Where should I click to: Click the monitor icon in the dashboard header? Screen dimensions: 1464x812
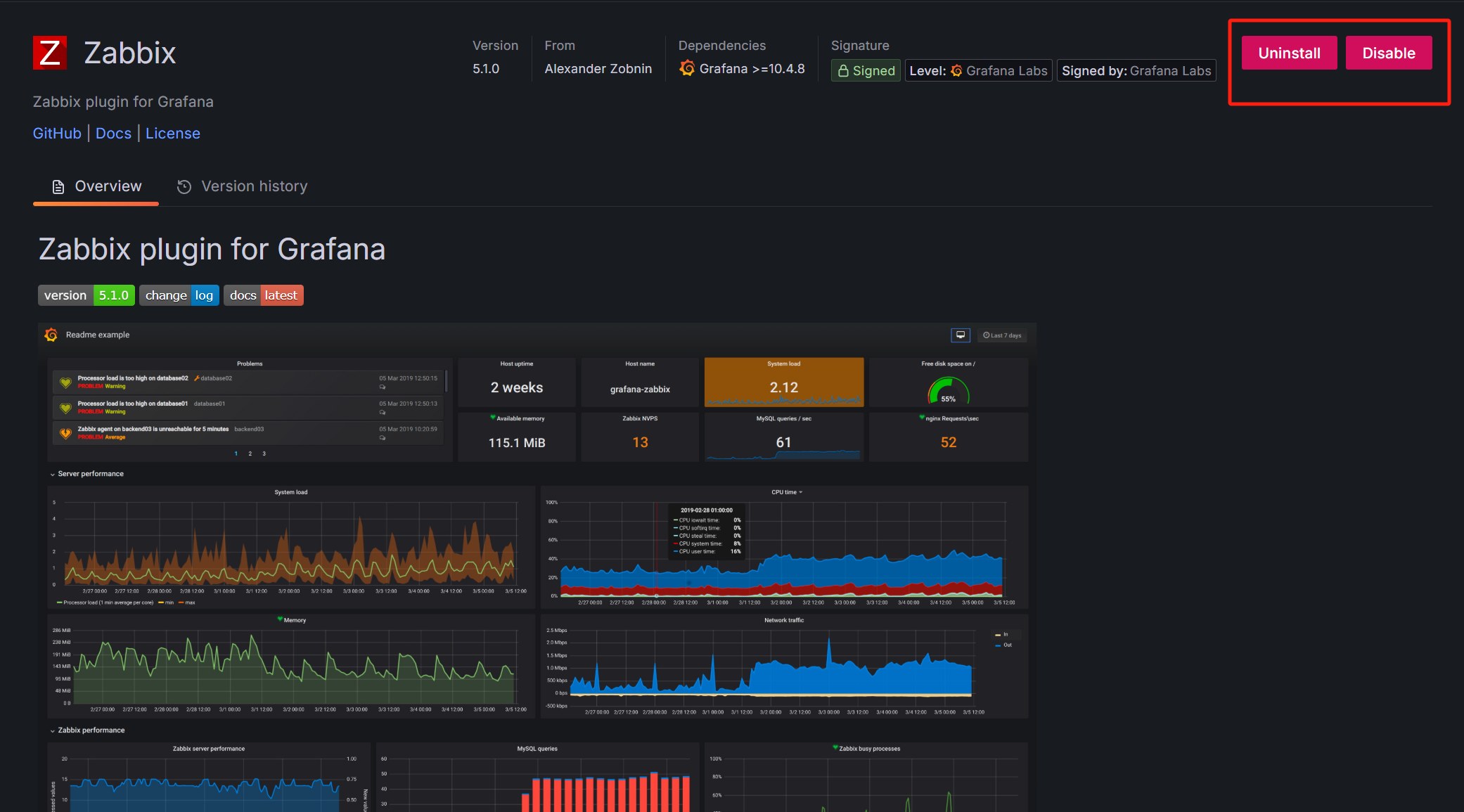[x=961, y=335]
